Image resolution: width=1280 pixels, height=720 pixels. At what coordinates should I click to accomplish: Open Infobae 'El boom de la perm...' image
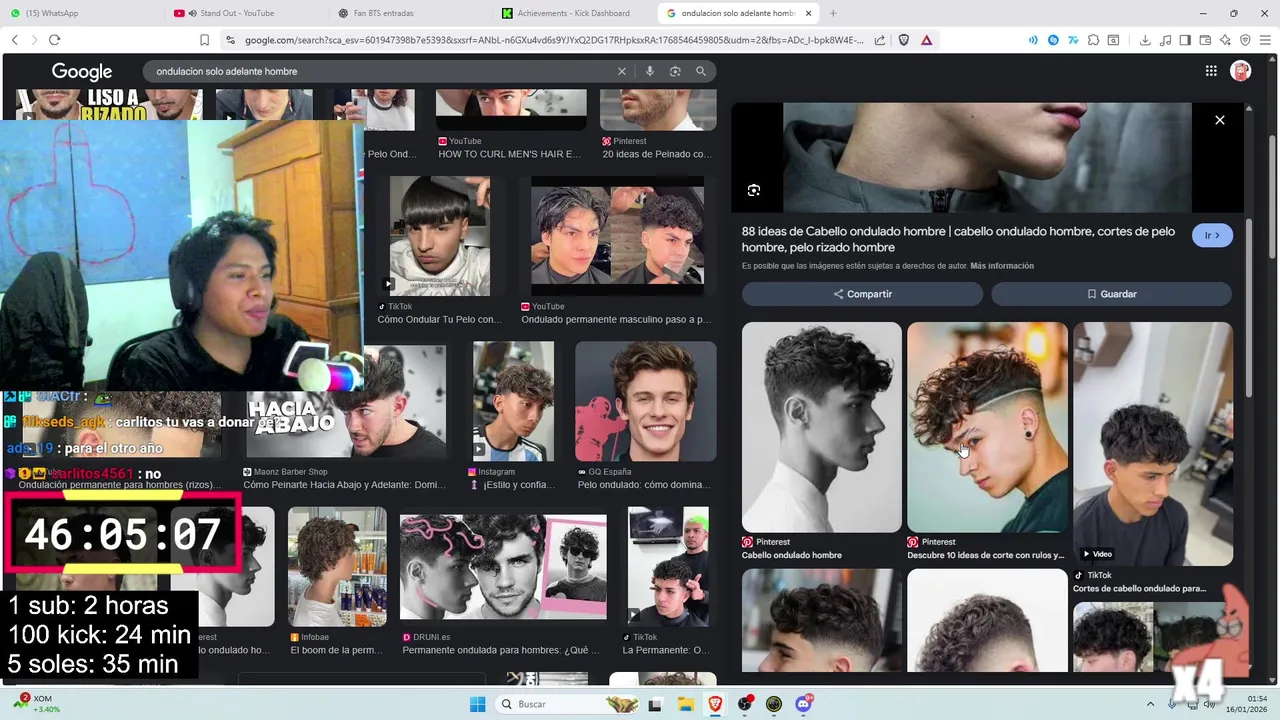point(337,567)
